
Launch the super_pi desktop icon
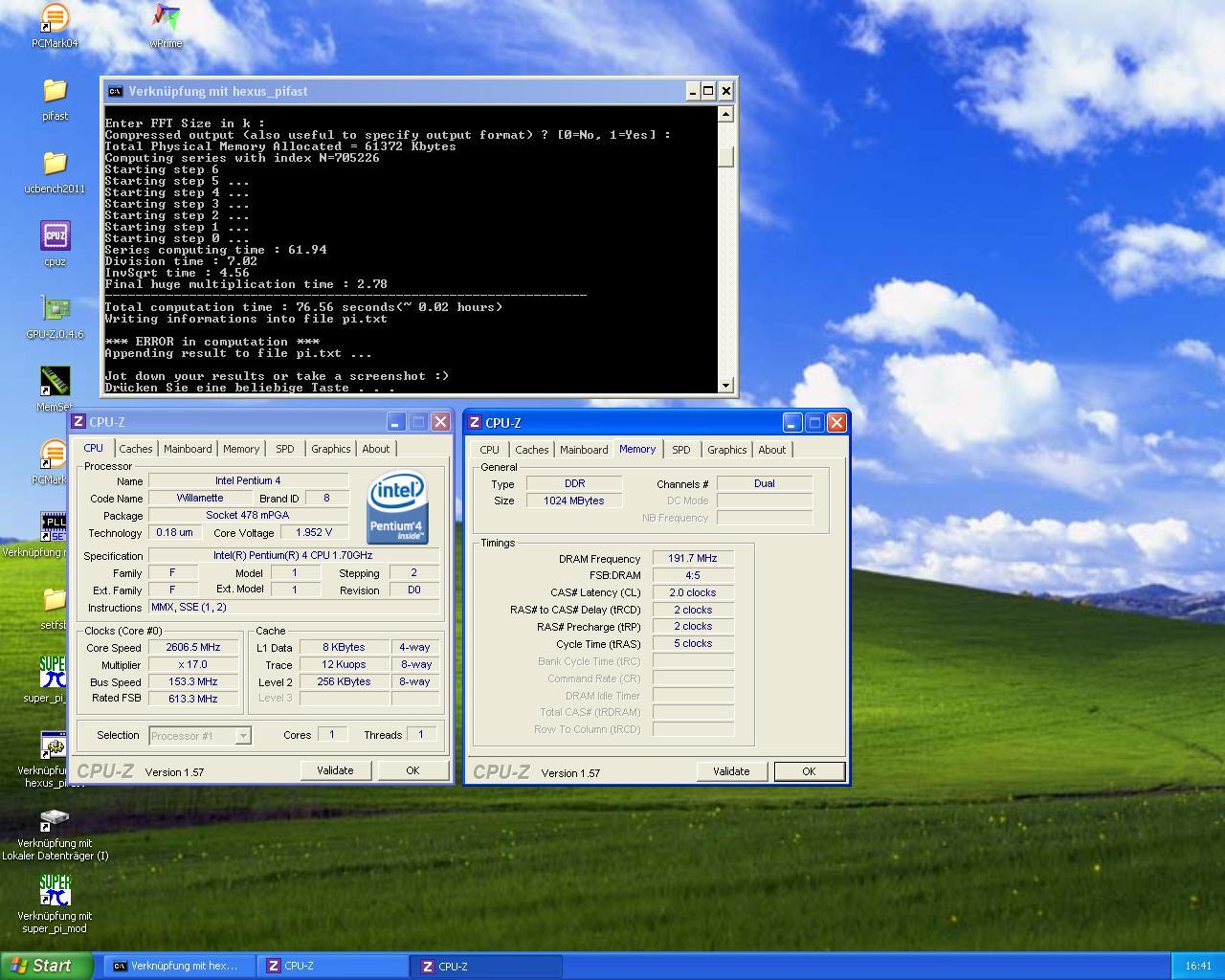click(x=54, y=673)
